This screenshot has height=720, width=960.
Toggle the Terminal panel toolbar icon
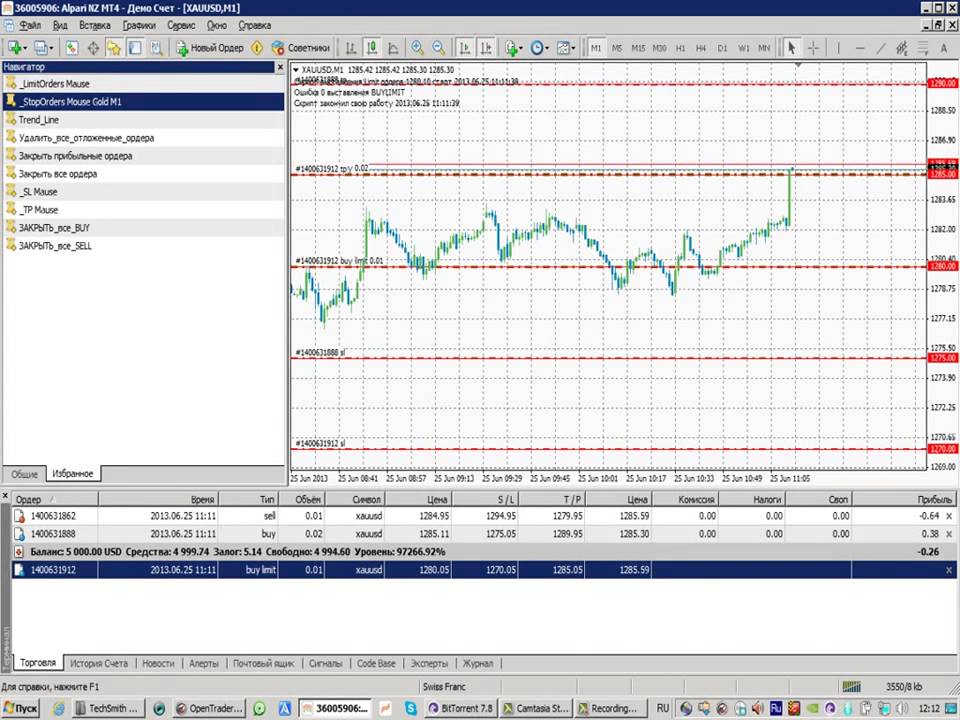(x=135, y=48)
